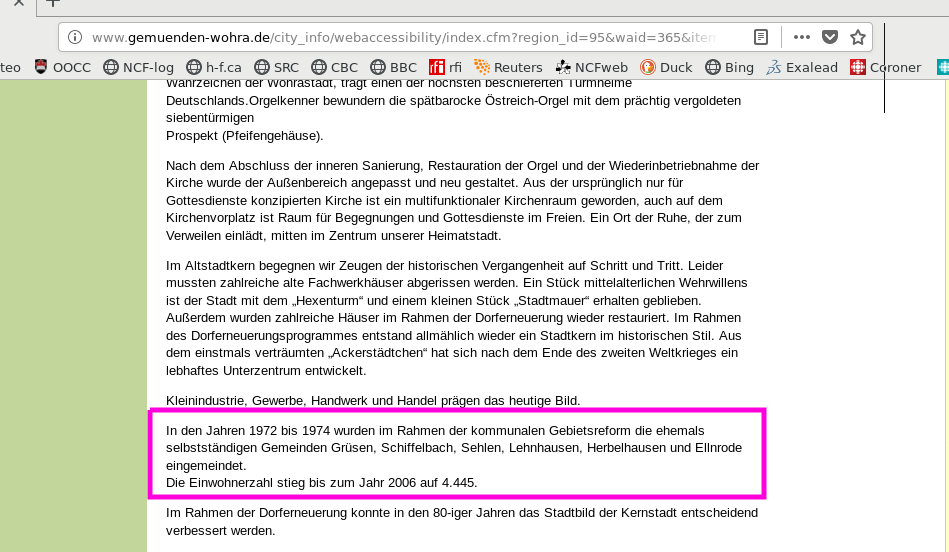Bookmark this page with star icon
949x552 pixels.
coord(858,38)
